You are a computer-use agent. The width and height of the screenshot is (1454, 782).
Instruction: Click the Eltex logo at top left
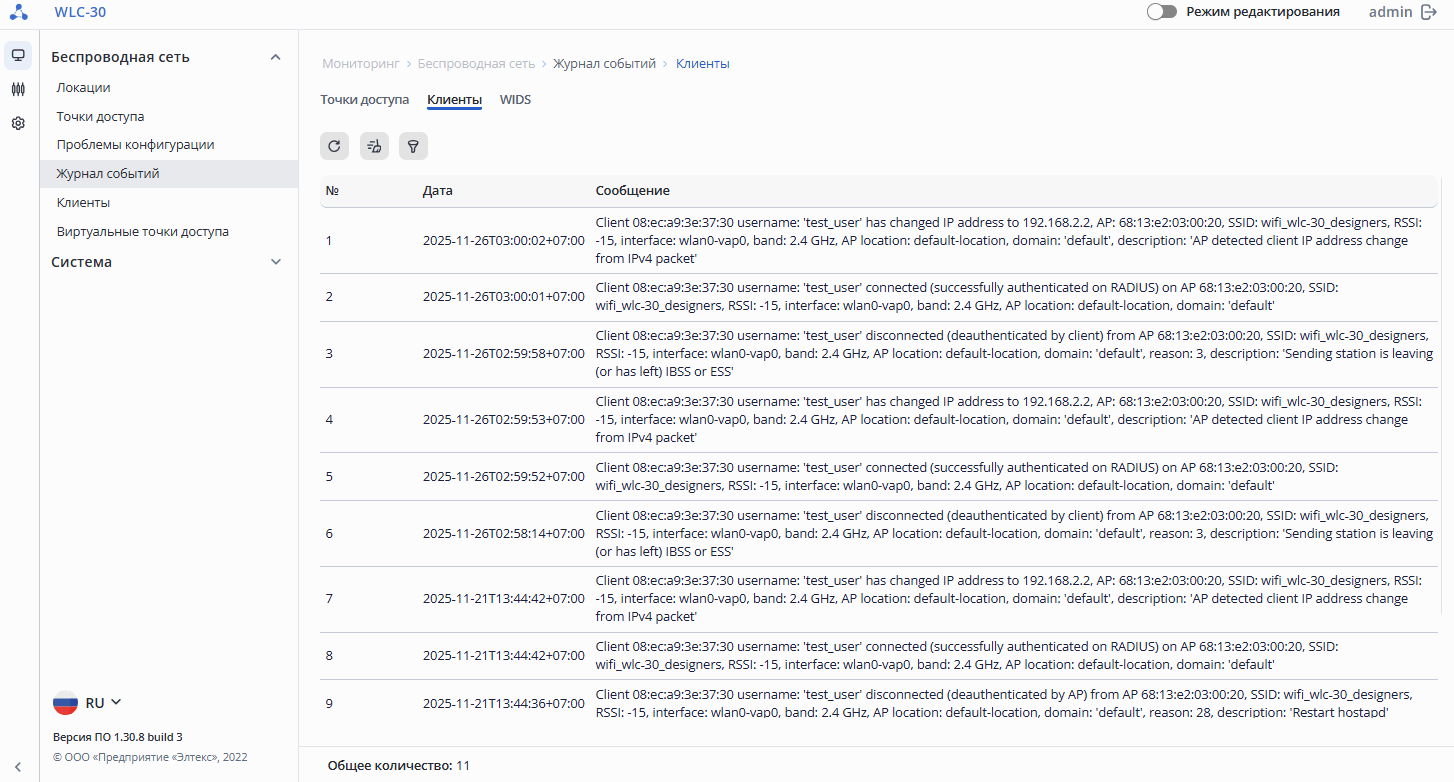(x=19, y=12)
